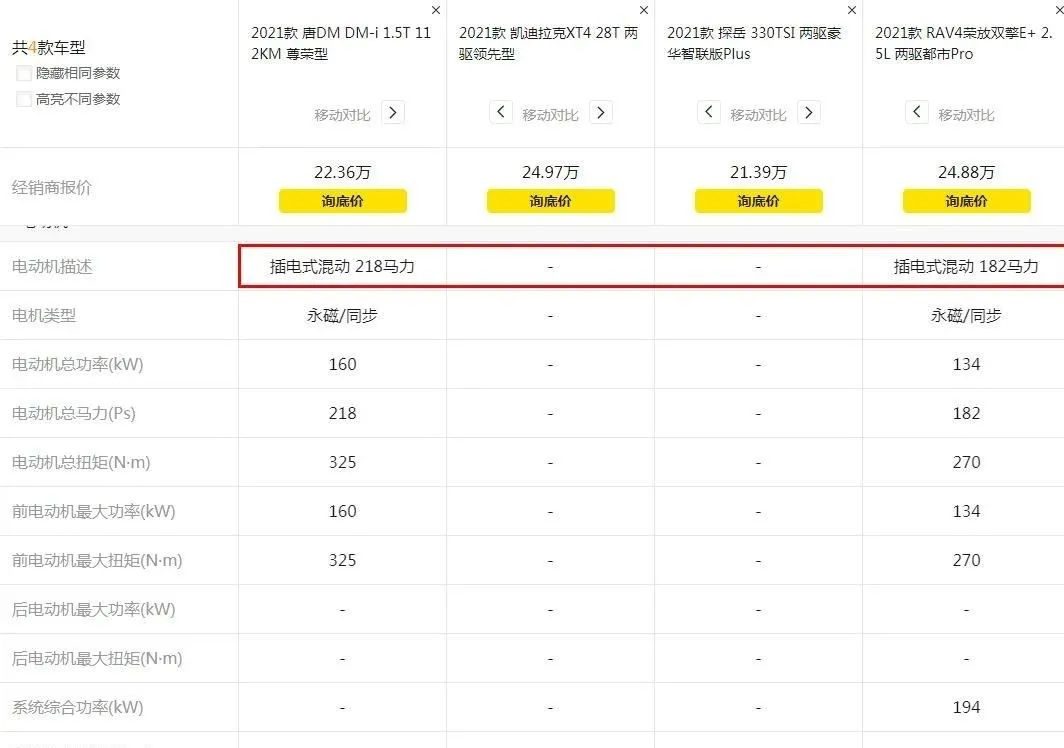Click the 后电动机最大扭矩(N·m) row label
This screenshot has width=1064, height=748.
97,658
